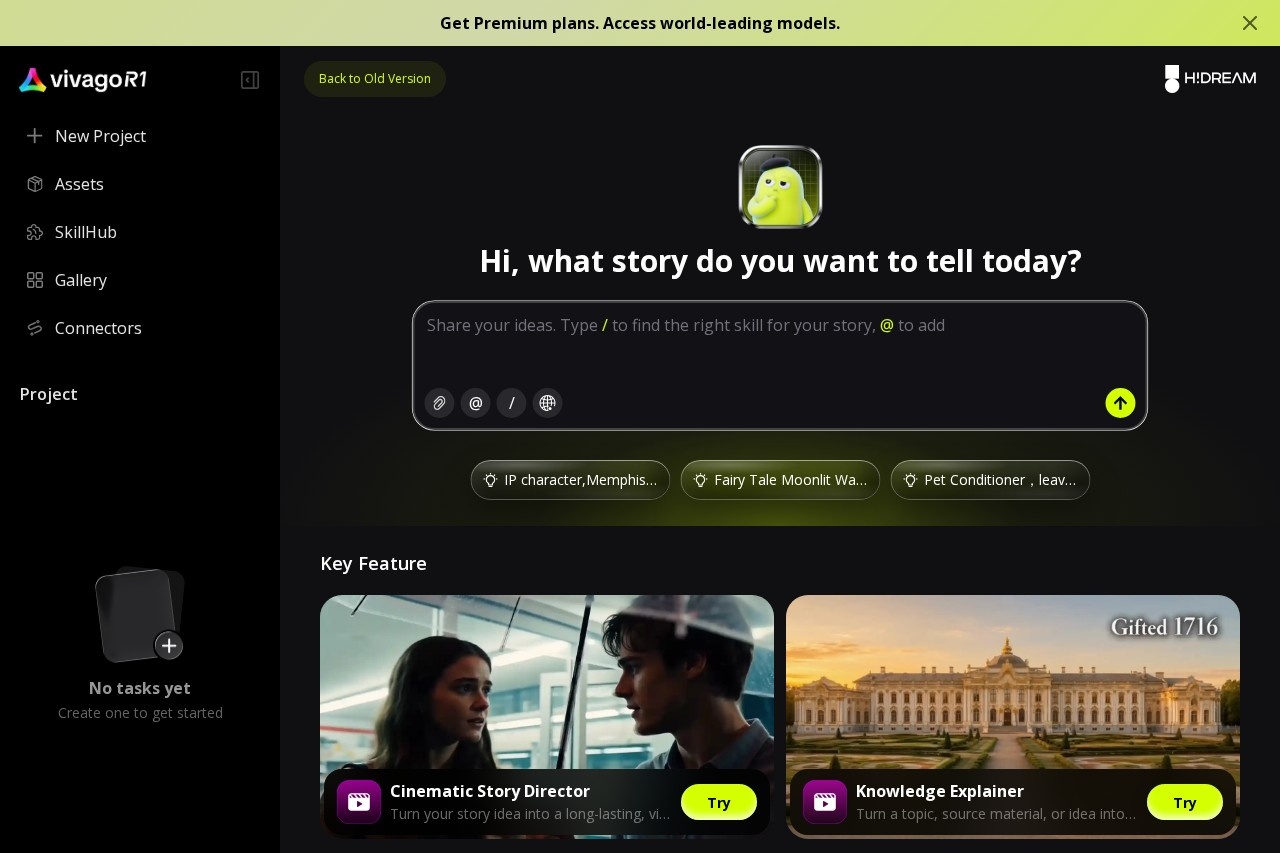Attach a file with paperclip icon
The height and width of the screenshot is (853, 1280).
tap(439, 403)
